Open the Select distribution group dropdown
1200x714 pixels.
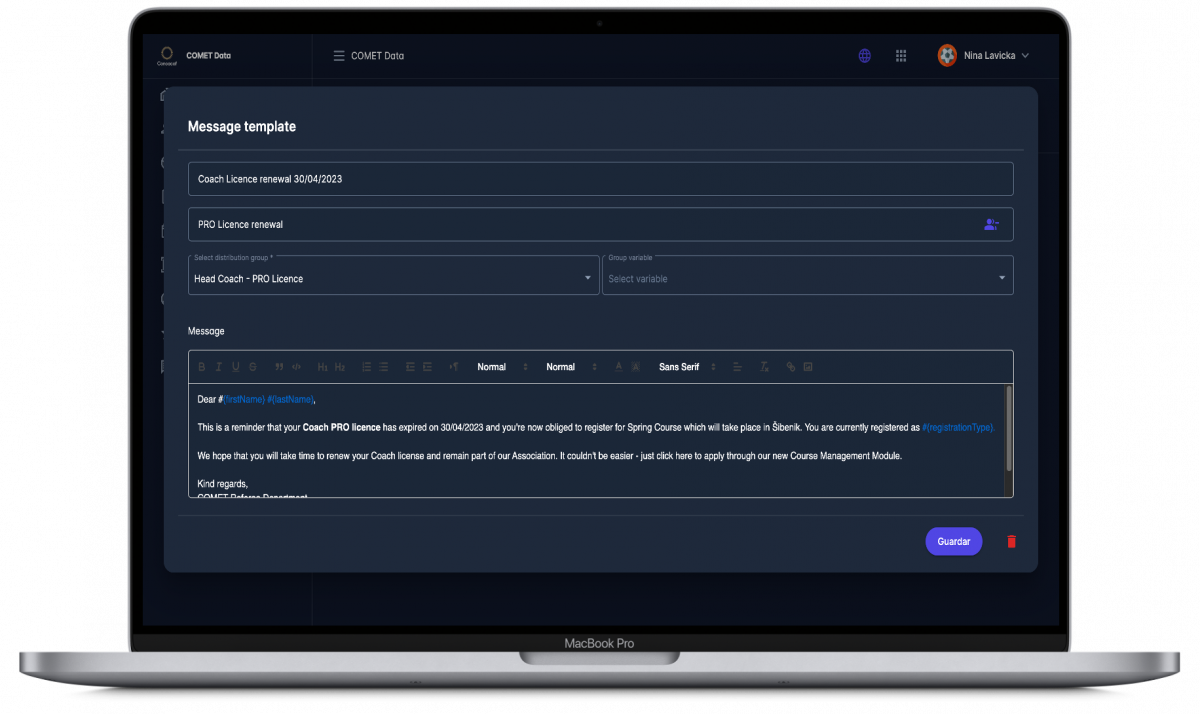pos(589,278)
